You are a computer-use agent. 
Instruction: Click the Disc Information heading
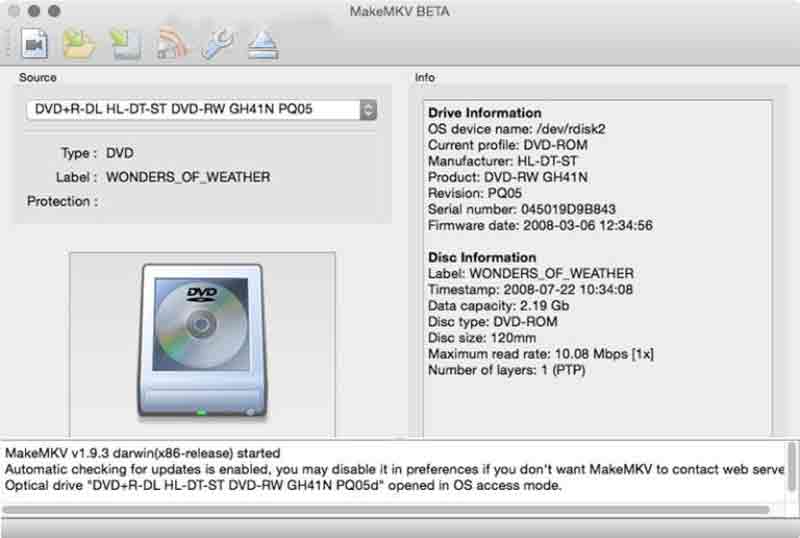tap(482, 257)
